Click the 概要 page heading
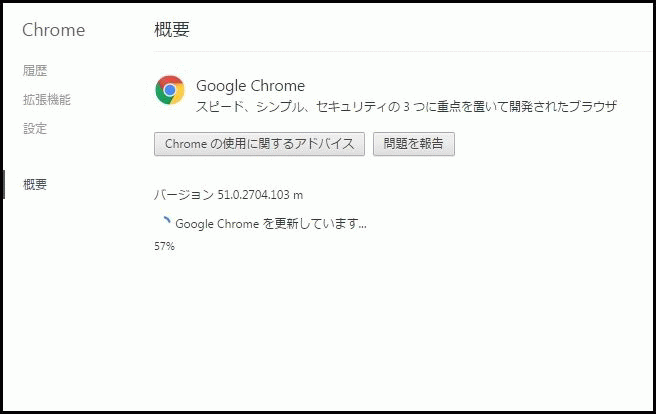 172,29
